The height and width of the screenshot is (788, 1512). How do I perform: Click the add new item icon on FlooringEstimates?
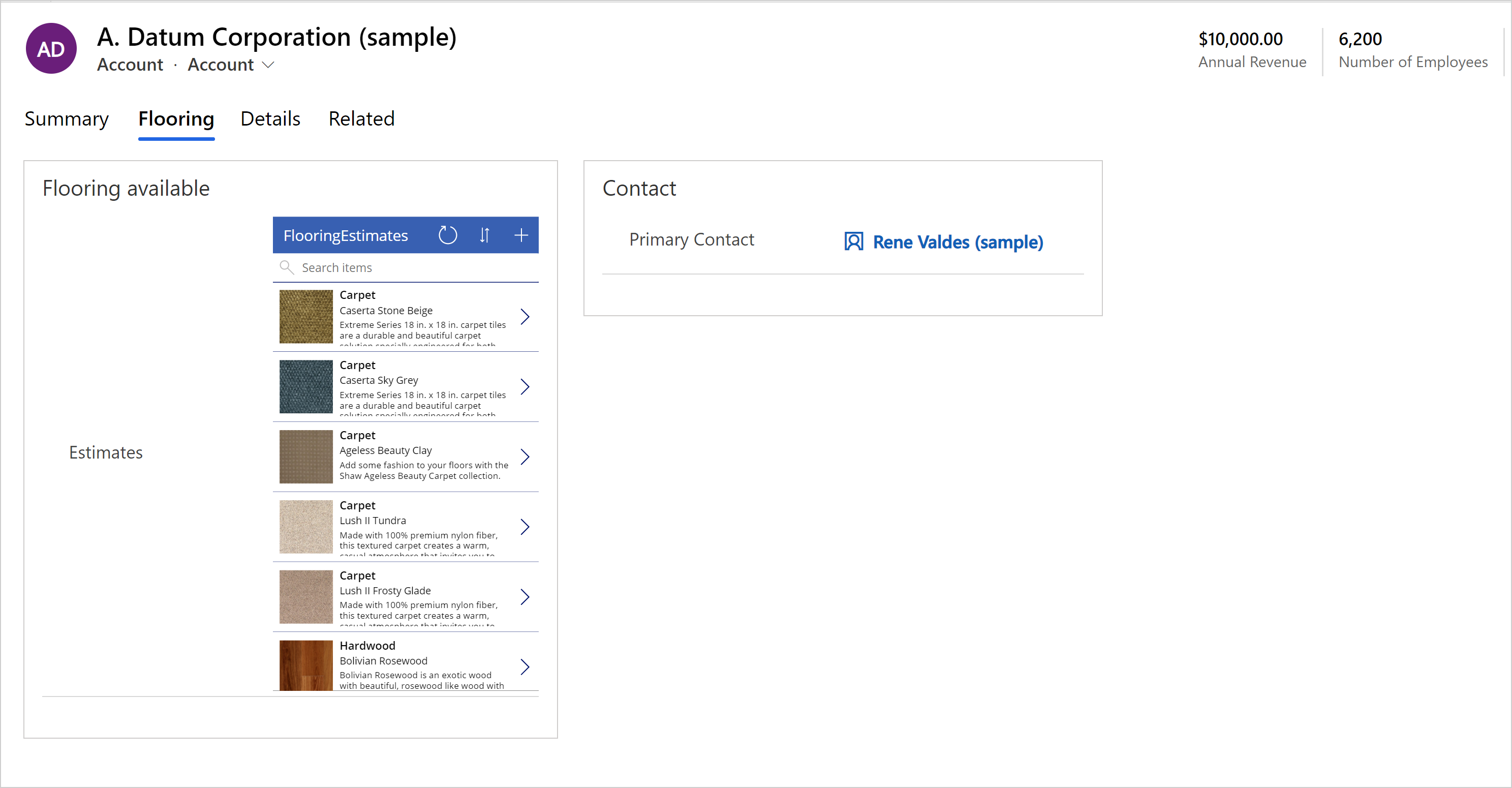(x=521, y=235)
